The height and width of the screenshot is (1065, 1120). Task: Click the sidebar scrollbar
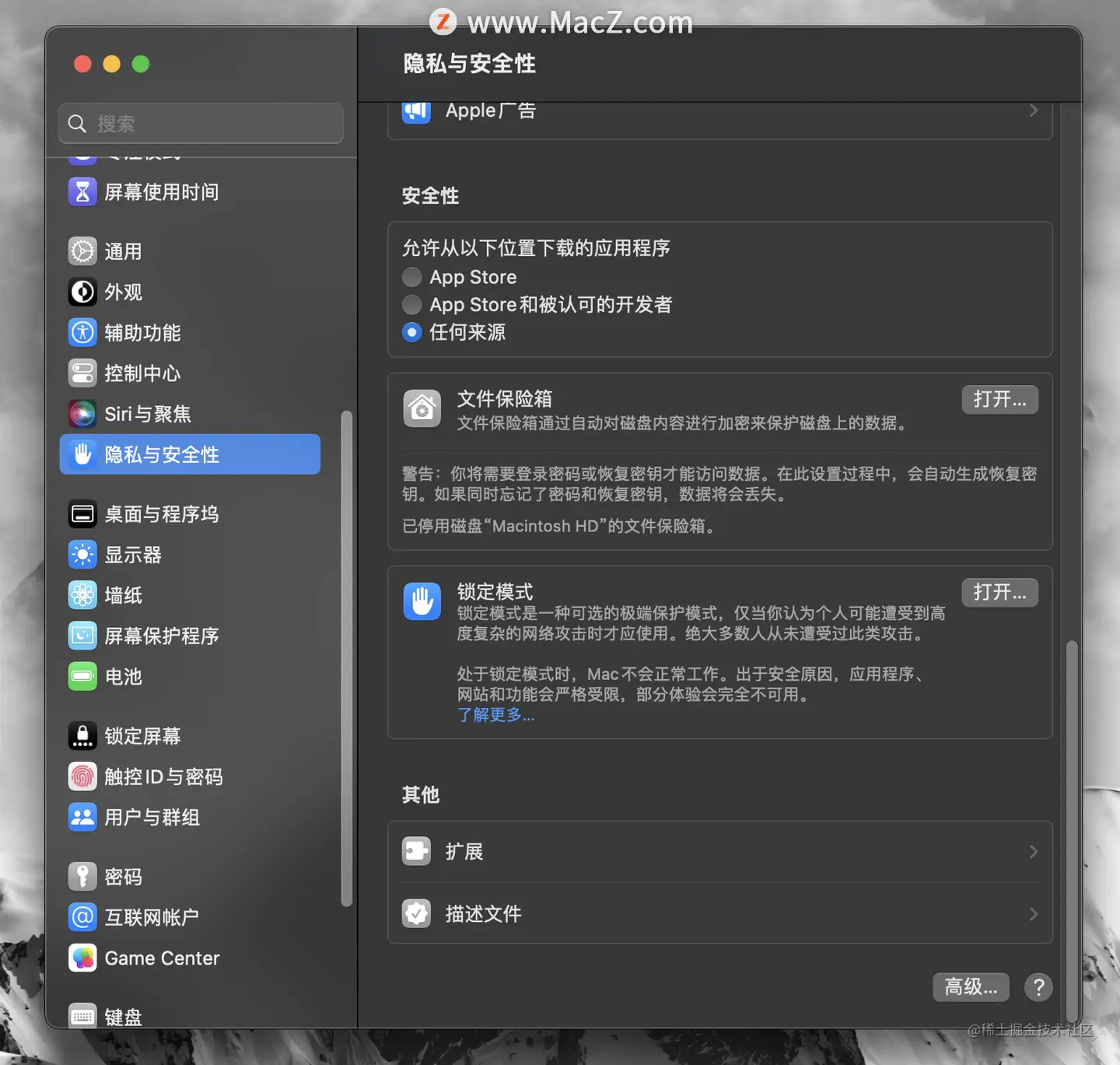pos(347,658)
